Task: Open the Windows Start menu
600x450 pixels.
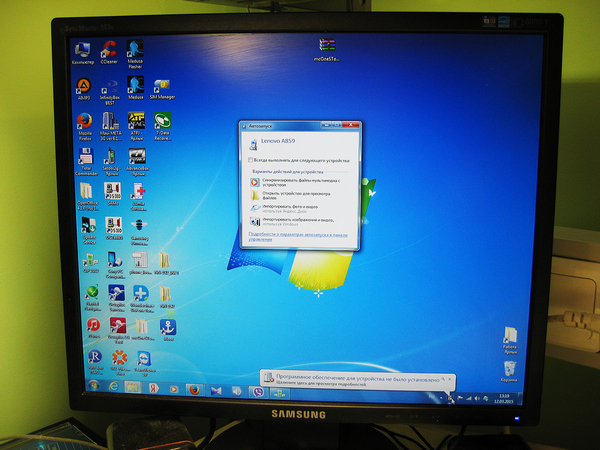Action: 93,385
